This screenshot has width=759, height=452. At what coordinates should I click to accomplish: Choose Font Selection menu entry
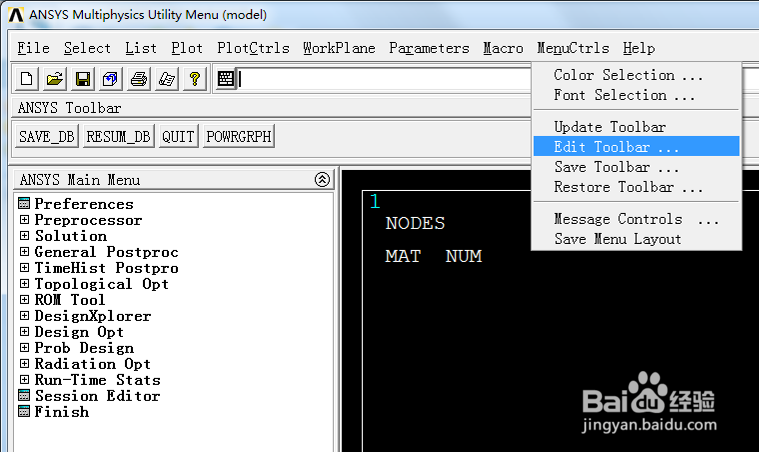coord(637,95)
